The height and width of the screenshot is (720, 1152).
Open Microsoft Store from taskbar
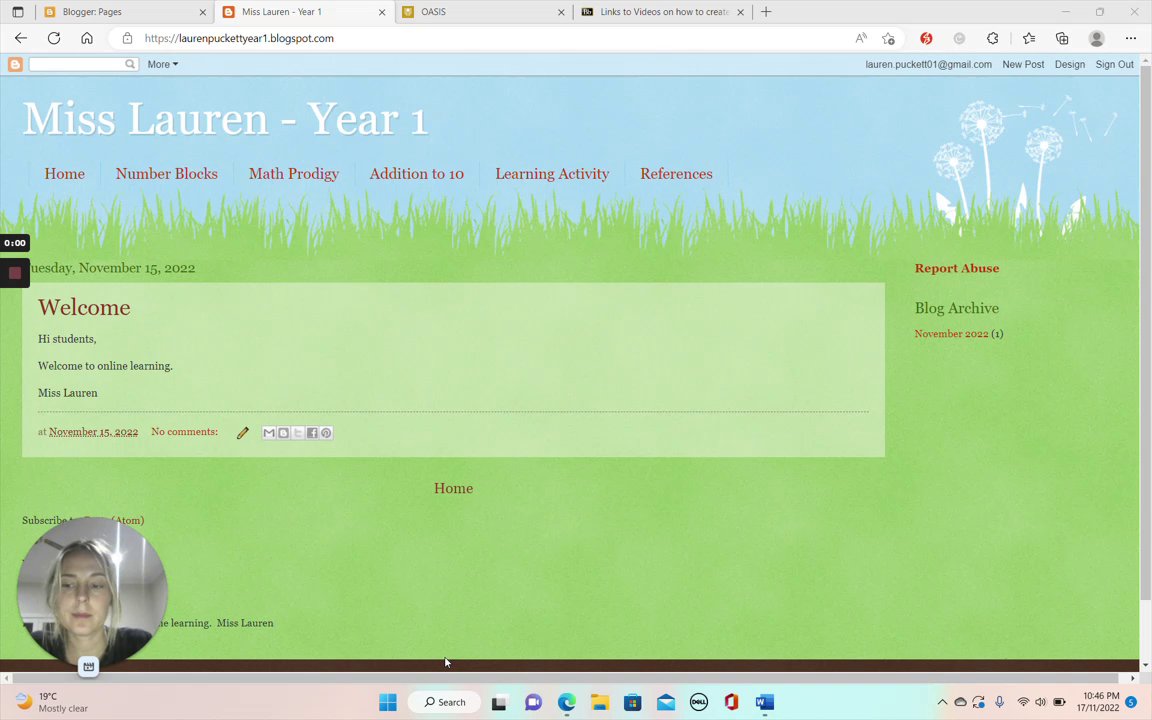point(633,702)
